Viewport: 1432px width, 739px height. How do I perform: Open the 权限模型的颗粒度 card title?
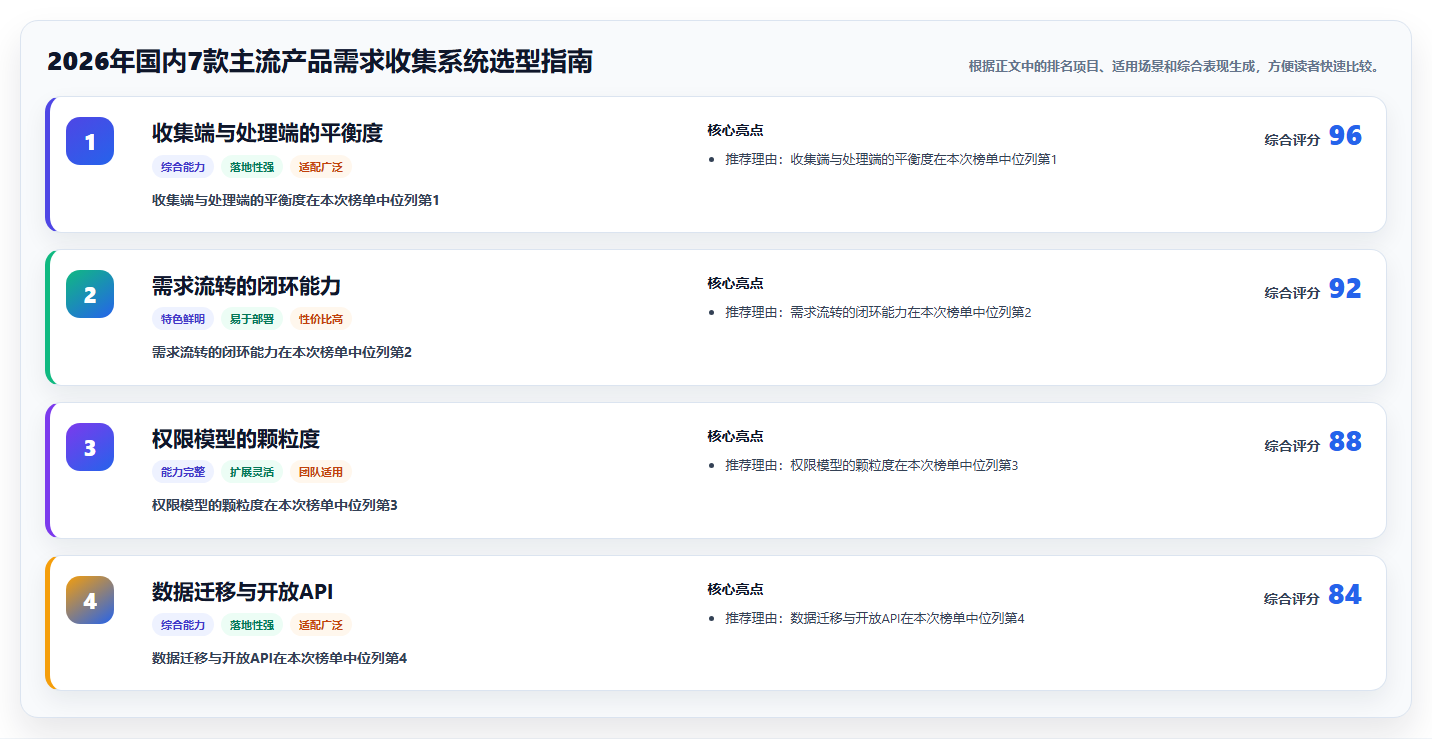[x=236, y=439]
